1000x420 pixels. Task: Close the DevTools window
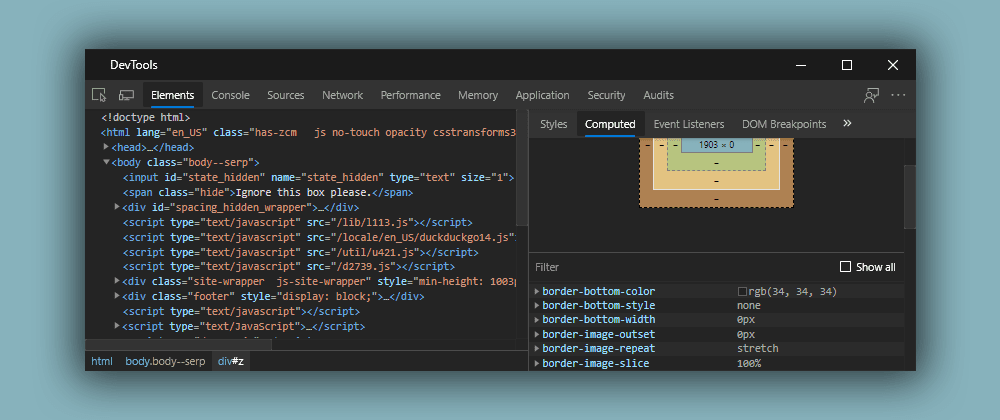[x=893, y=65]
